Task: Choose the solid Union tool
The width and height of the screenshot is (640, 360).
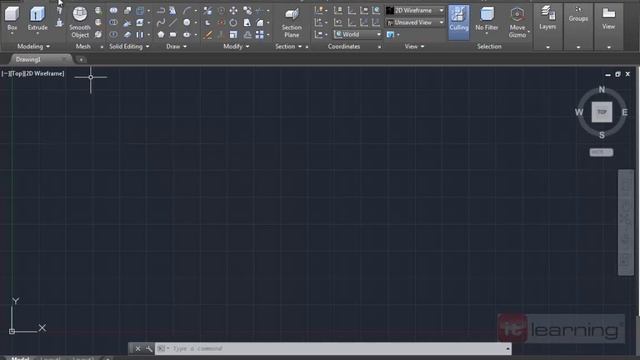Action: (113, 10)
